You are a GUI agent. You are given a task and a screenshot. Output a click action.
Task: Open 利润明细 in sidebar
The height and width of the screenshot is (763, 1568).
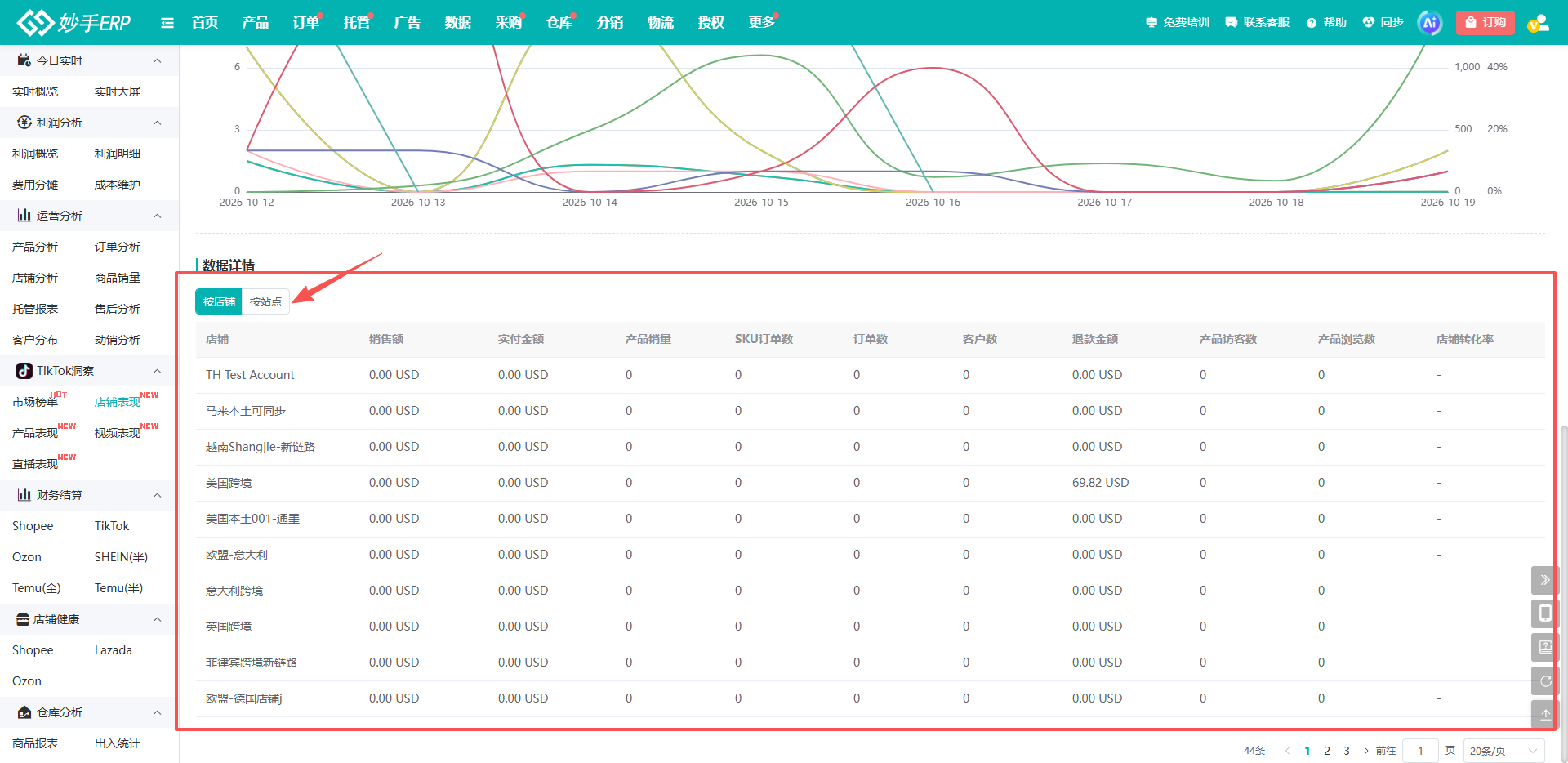click(x=118, y=154)
